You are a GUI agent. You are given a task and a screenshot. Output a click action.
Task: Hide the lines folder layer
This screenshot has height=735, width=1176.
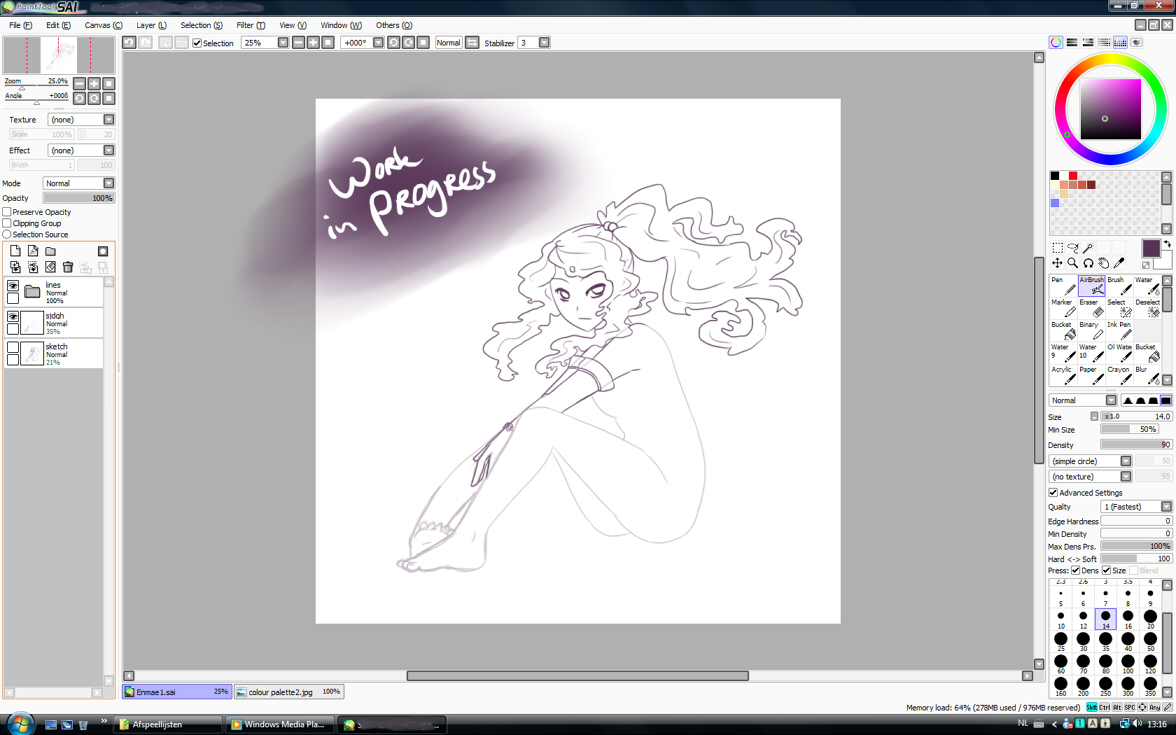pyautogui.click(x=13, y=287)
